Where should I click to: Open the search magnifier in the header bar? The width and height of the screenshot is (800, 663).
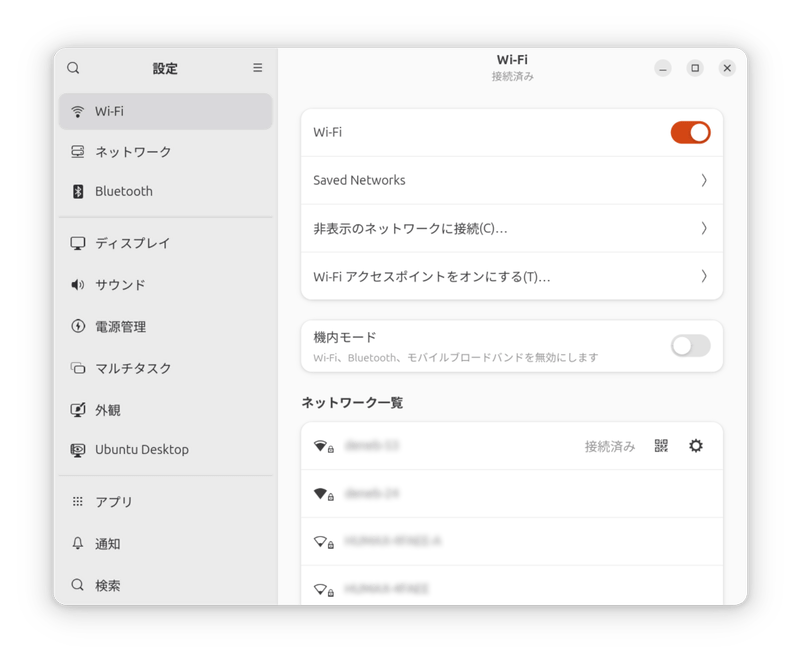(73, 68)
